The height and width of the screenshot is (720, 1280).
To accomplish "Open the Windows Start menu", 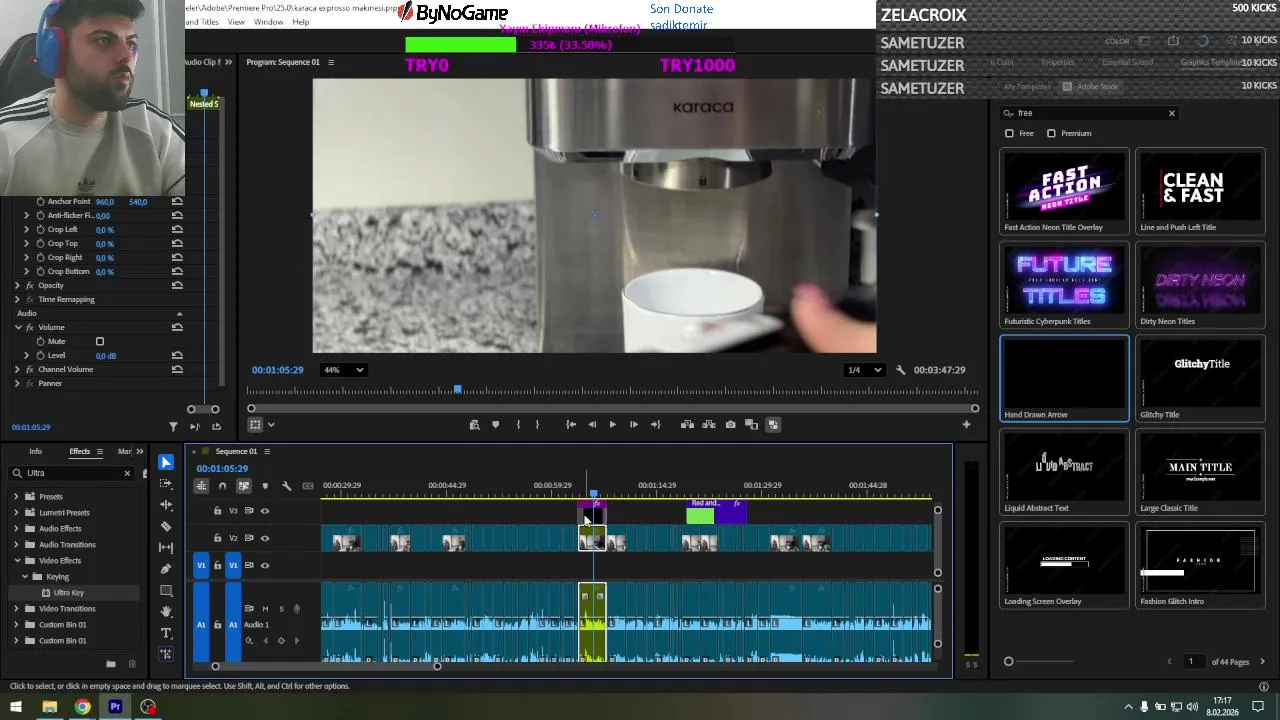I will point(16,708).
